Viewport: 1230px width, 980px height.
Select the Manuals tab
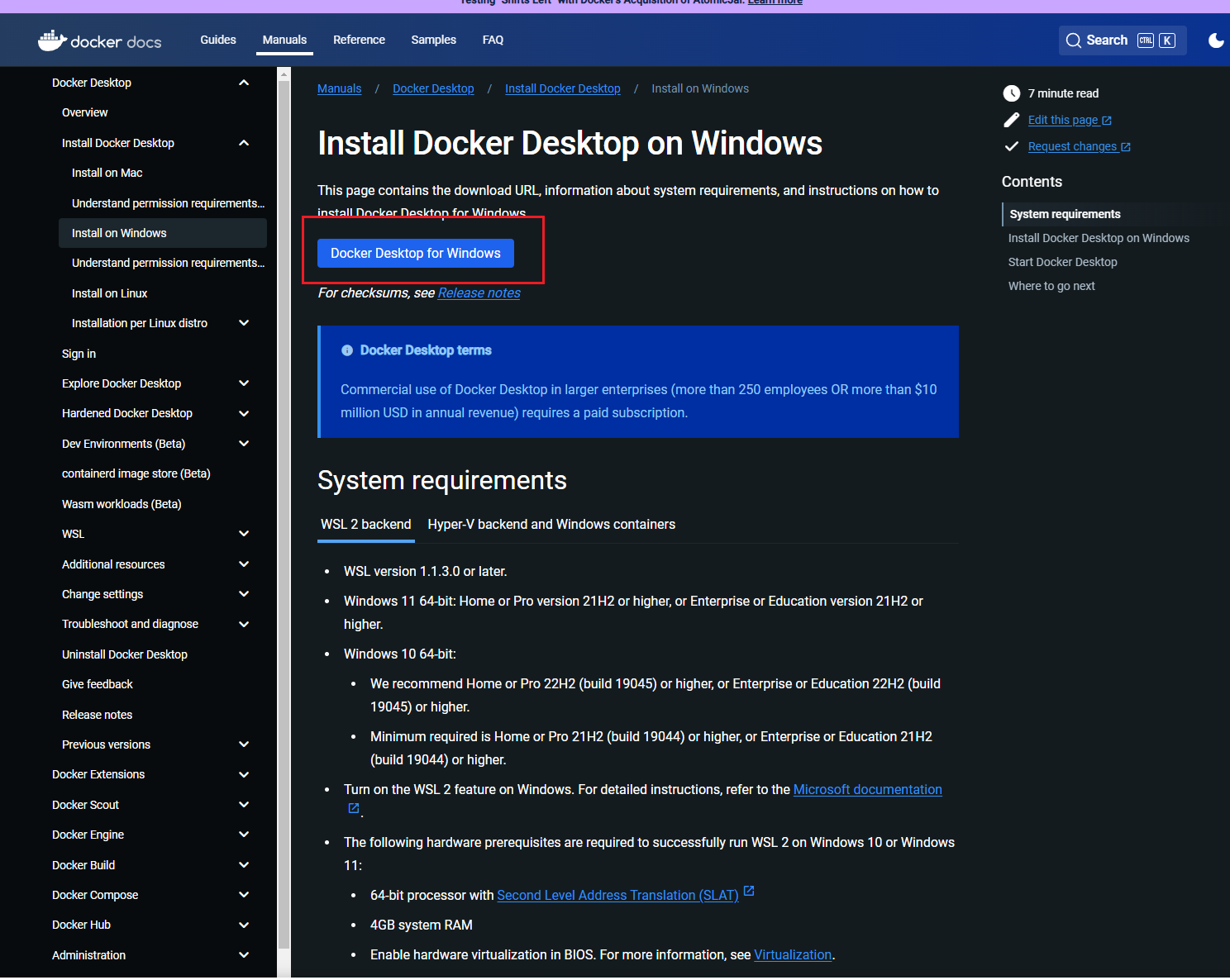tap(284, 40)
